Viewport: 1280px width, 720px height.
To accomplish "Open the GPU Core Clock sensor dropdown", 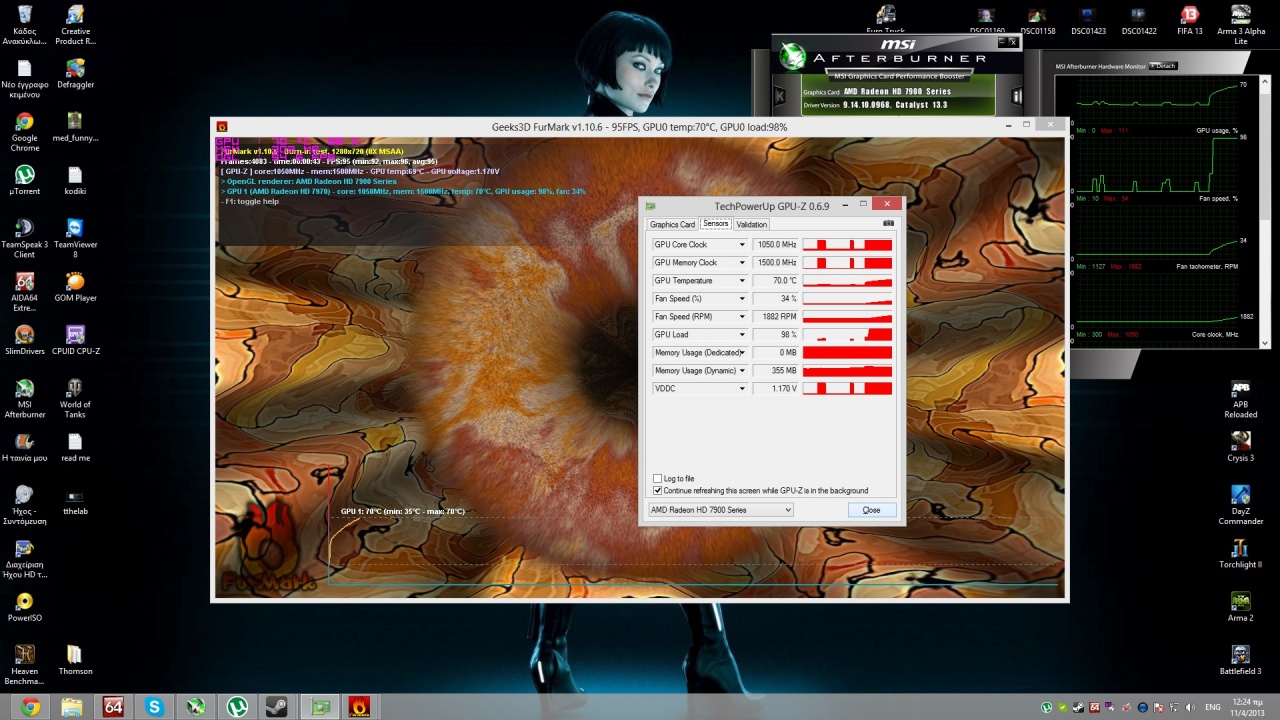I will [x=742, y=245].
